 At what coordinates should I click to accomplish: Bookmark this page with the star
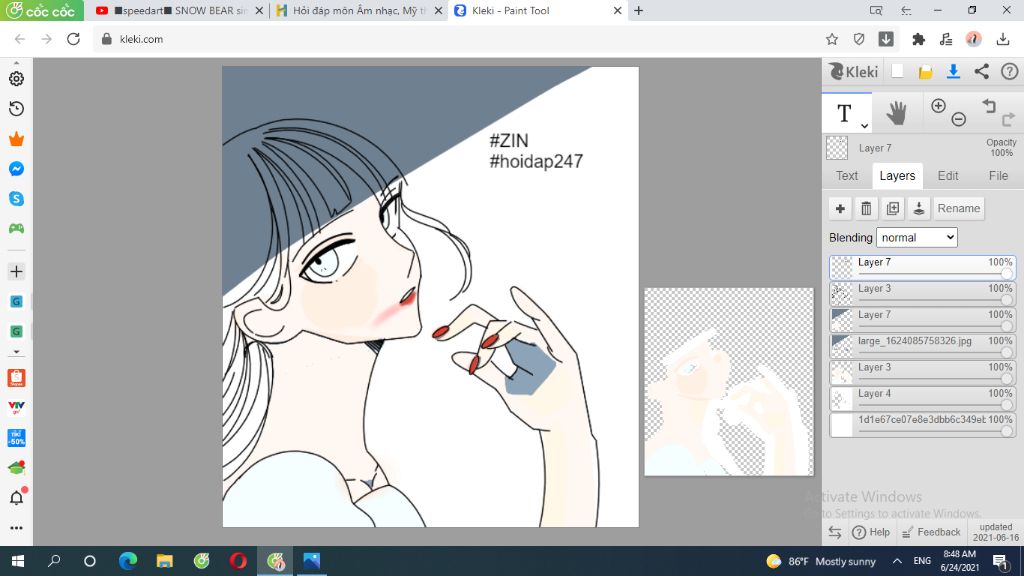click(831, 39)
